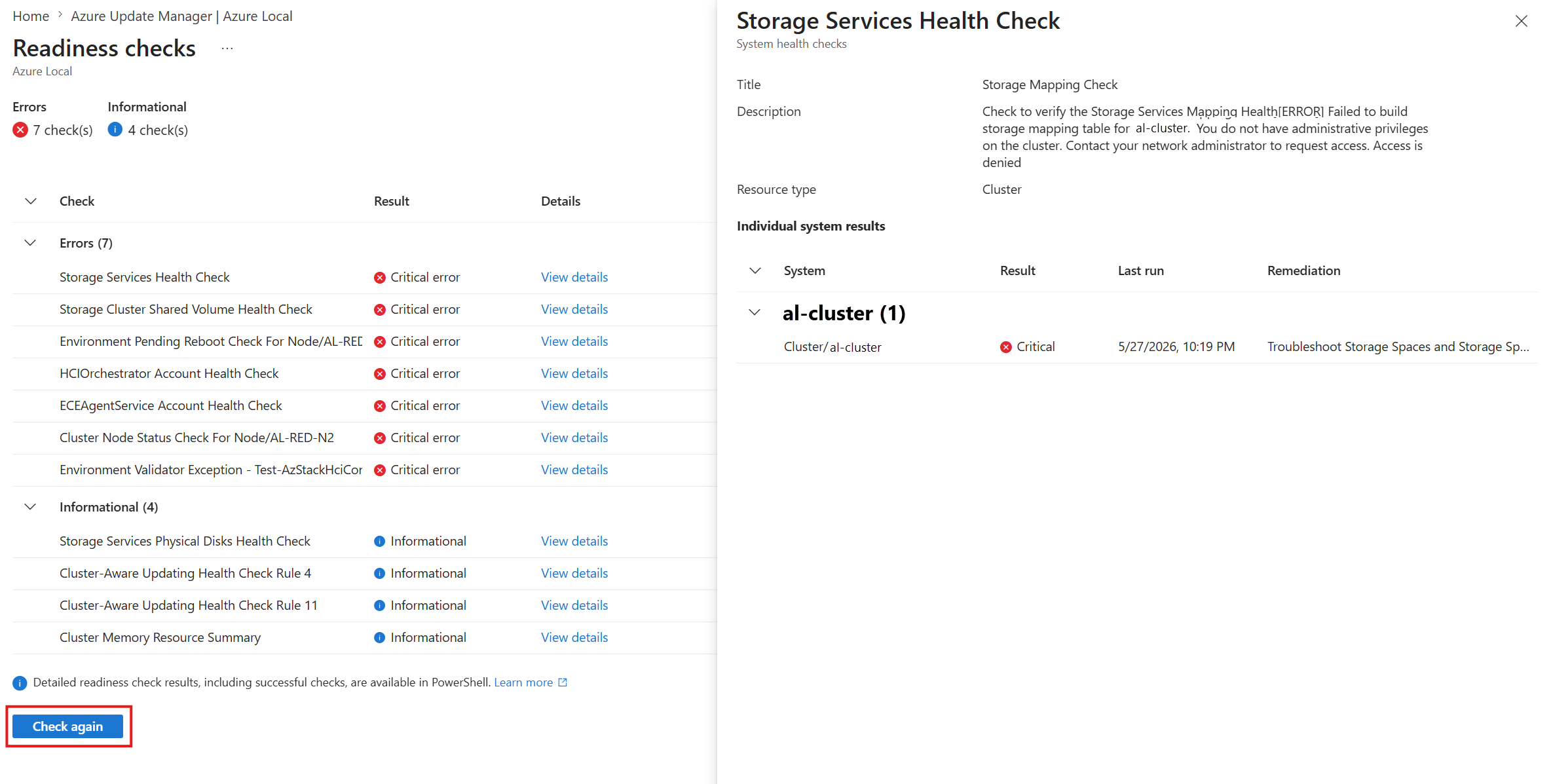Click informational icon for Cluster Memory Resource Summary

[x=380, y=638]
